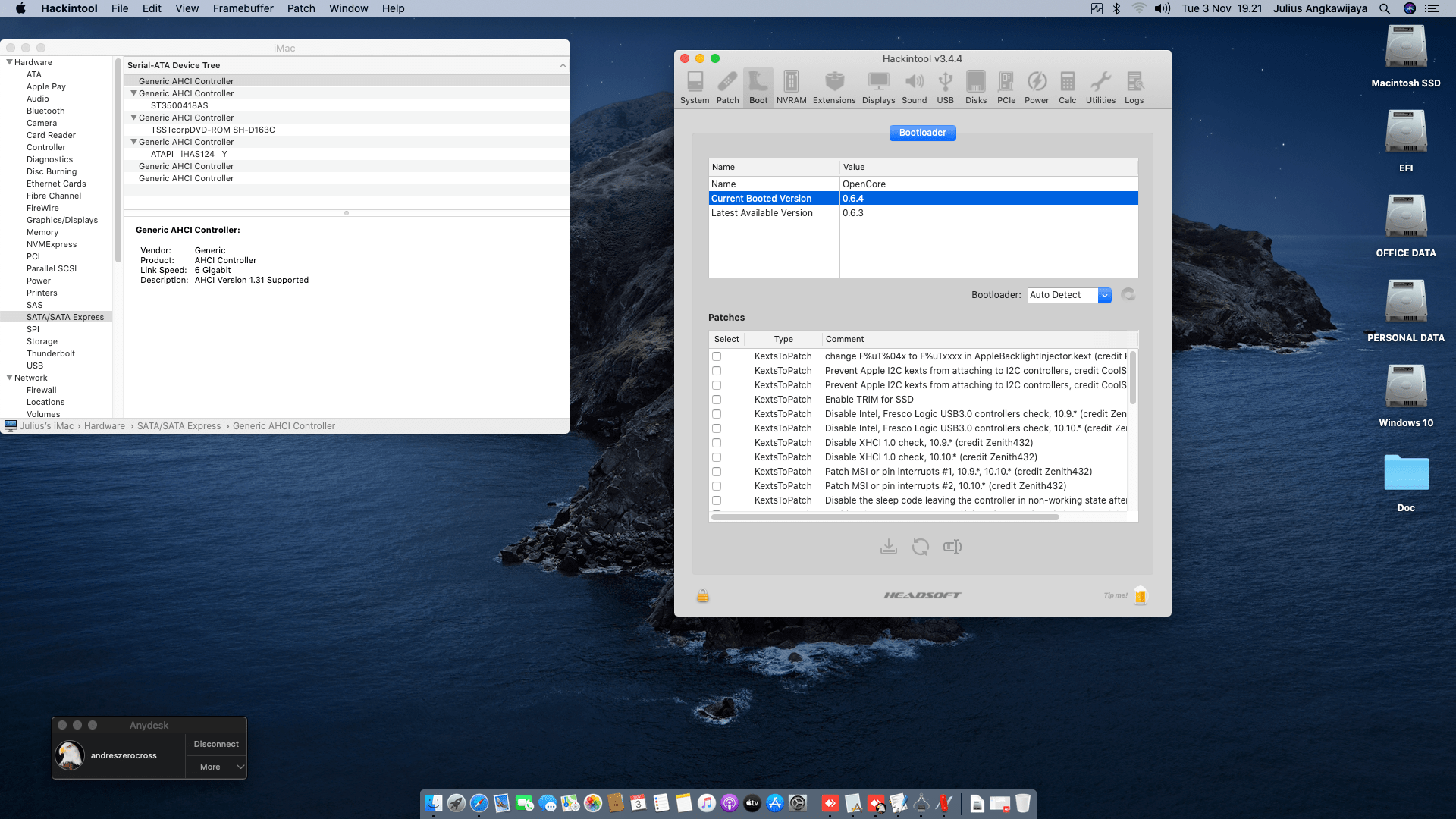The width and height of the screenshot is (1456, 819).
Task: Tick the Fresco Logic USB3.0 check 10.10 checkbox
Action: [x=717, y=428]
